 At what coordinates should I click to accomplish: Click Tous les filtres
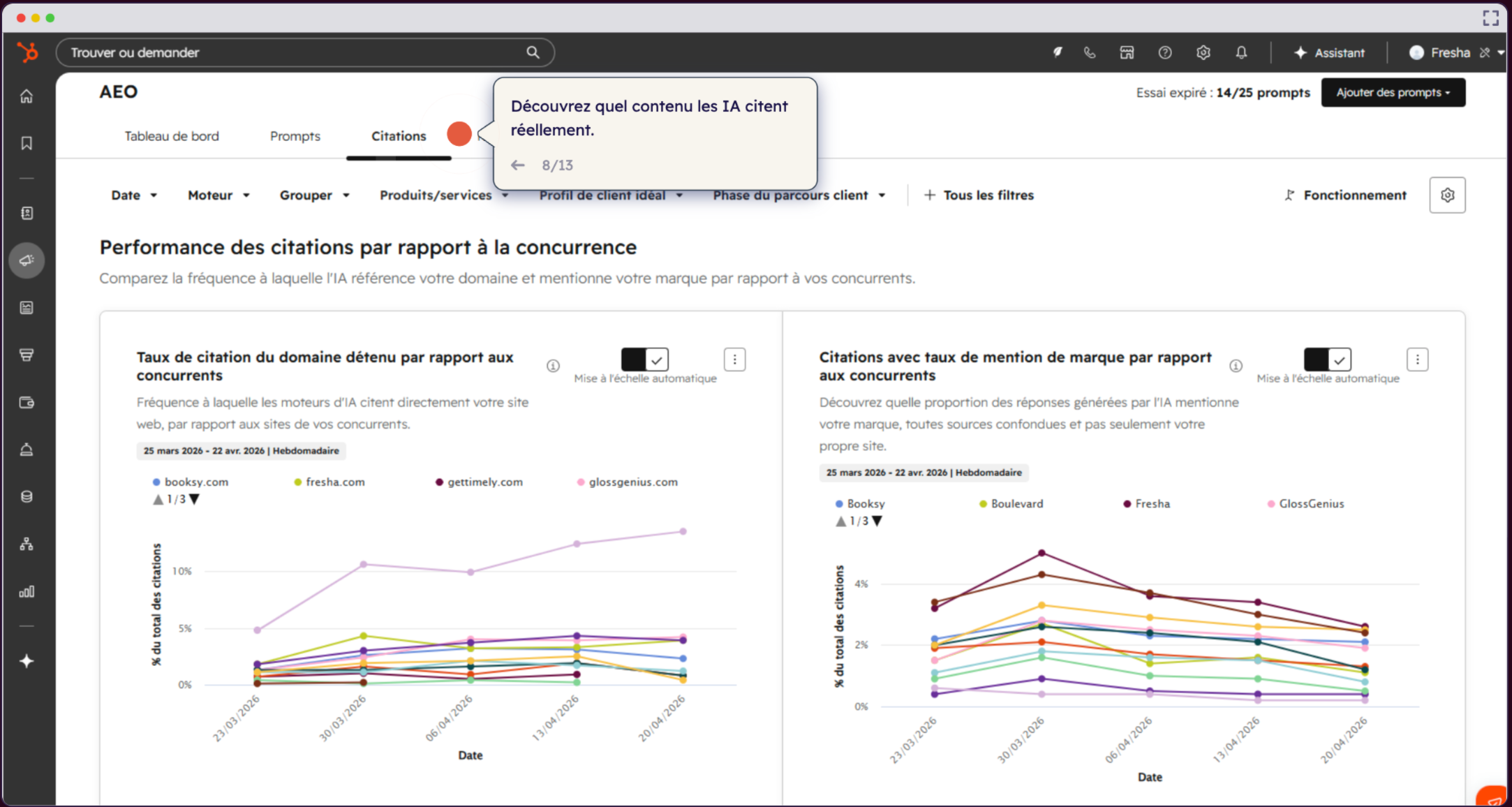click(x=979, y=195)
